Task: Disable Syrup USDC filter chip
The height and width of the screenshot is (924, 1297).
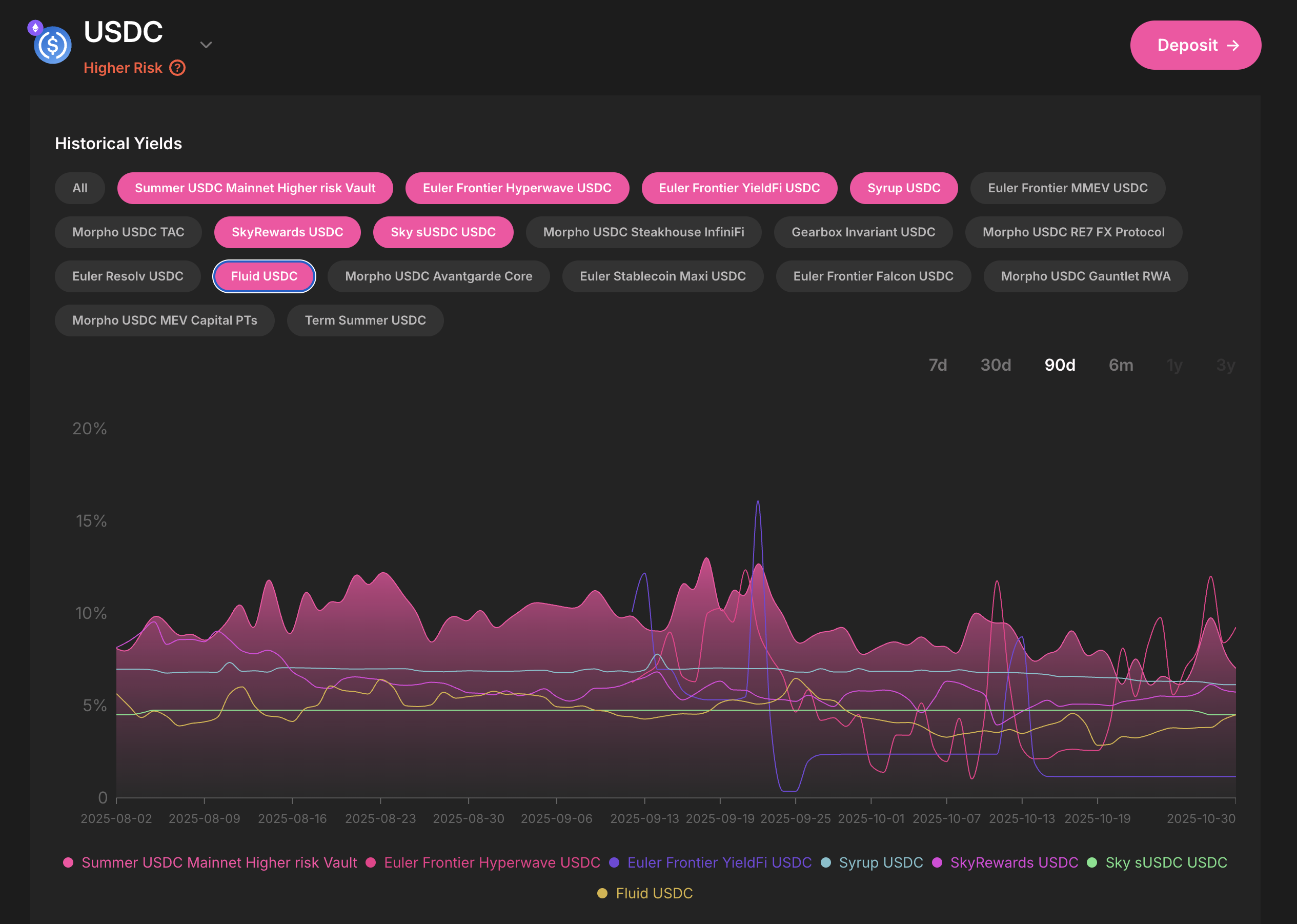Action: coord(903,188)
